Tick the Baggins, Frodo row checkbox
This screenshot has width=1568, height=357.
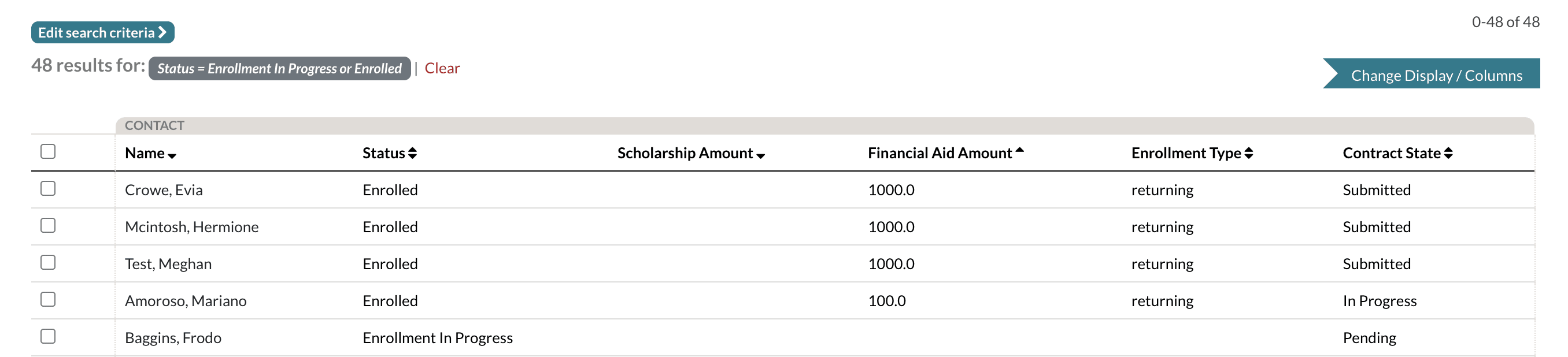tap(48, 336)
